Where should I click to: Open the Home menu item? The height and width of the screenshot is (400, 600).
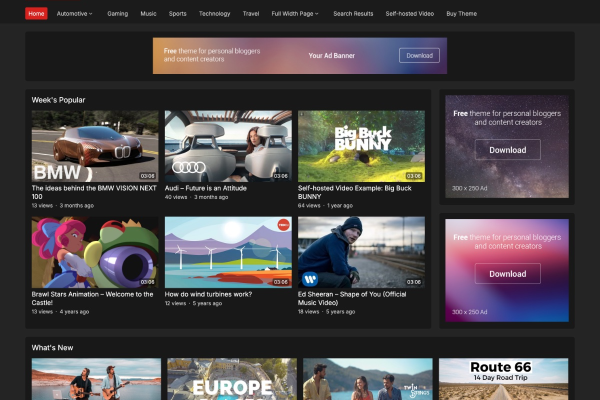tap(36, 13)
